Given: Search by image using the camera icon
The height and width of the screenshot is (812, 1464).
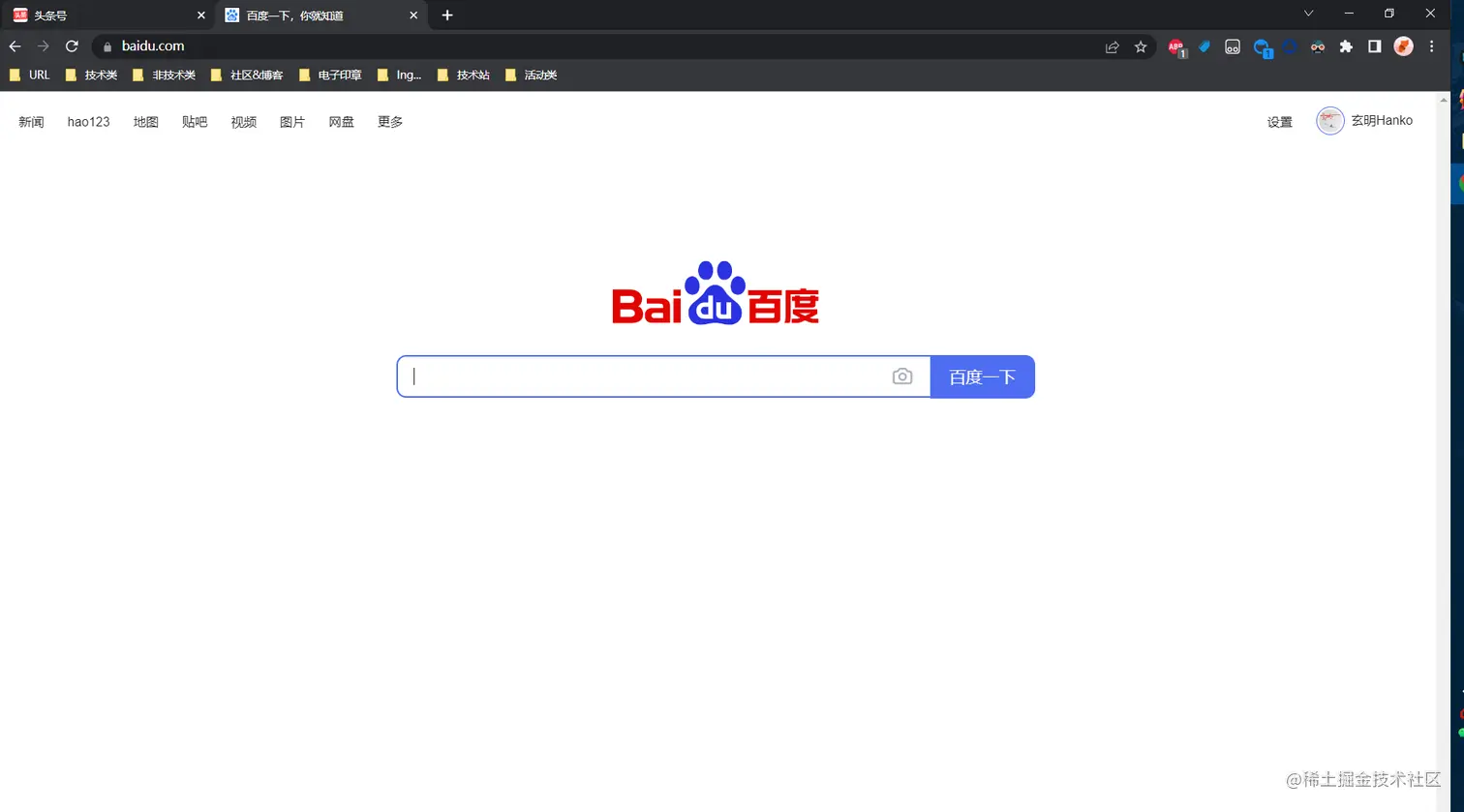Looking at the screenshot, I should click(902, 376).
